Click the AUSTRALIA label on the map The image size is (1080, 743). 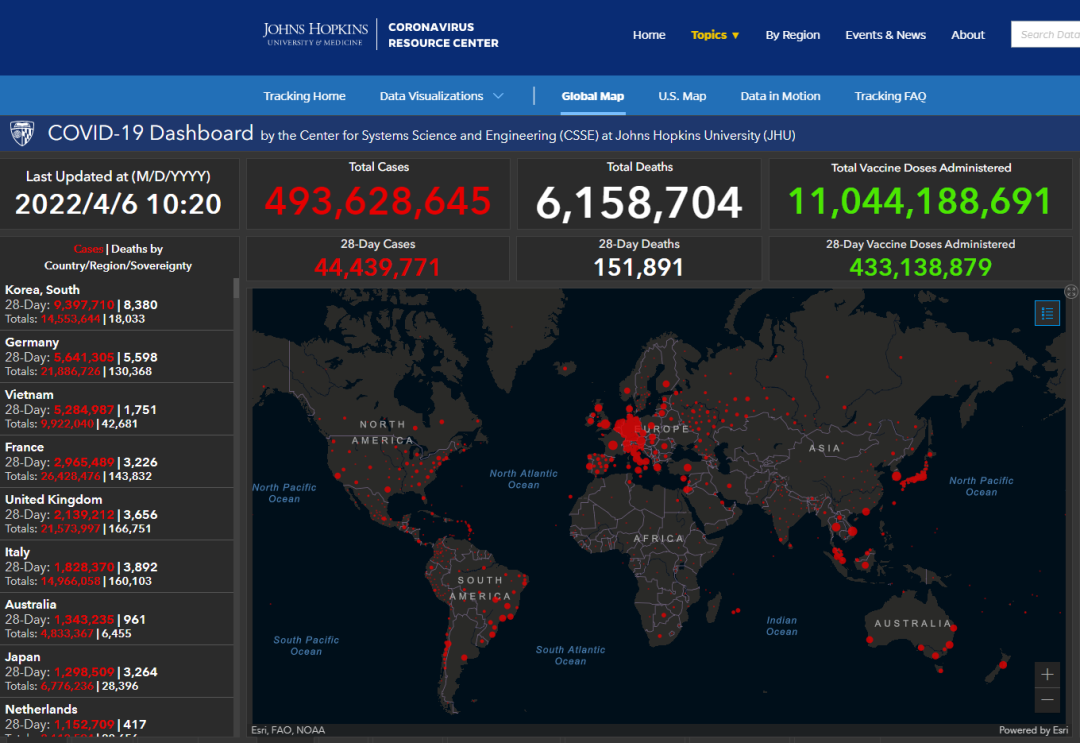913,623
